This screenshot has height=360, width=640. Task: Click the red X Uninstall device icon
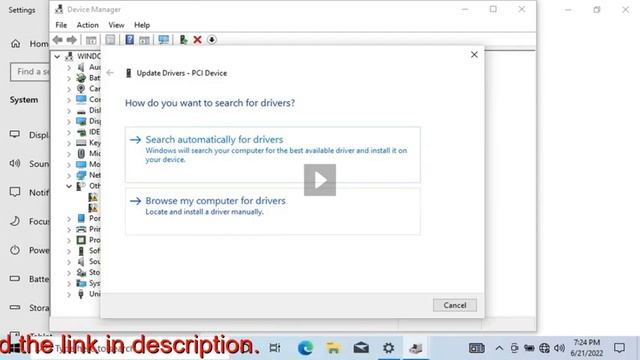pos(198,40)
